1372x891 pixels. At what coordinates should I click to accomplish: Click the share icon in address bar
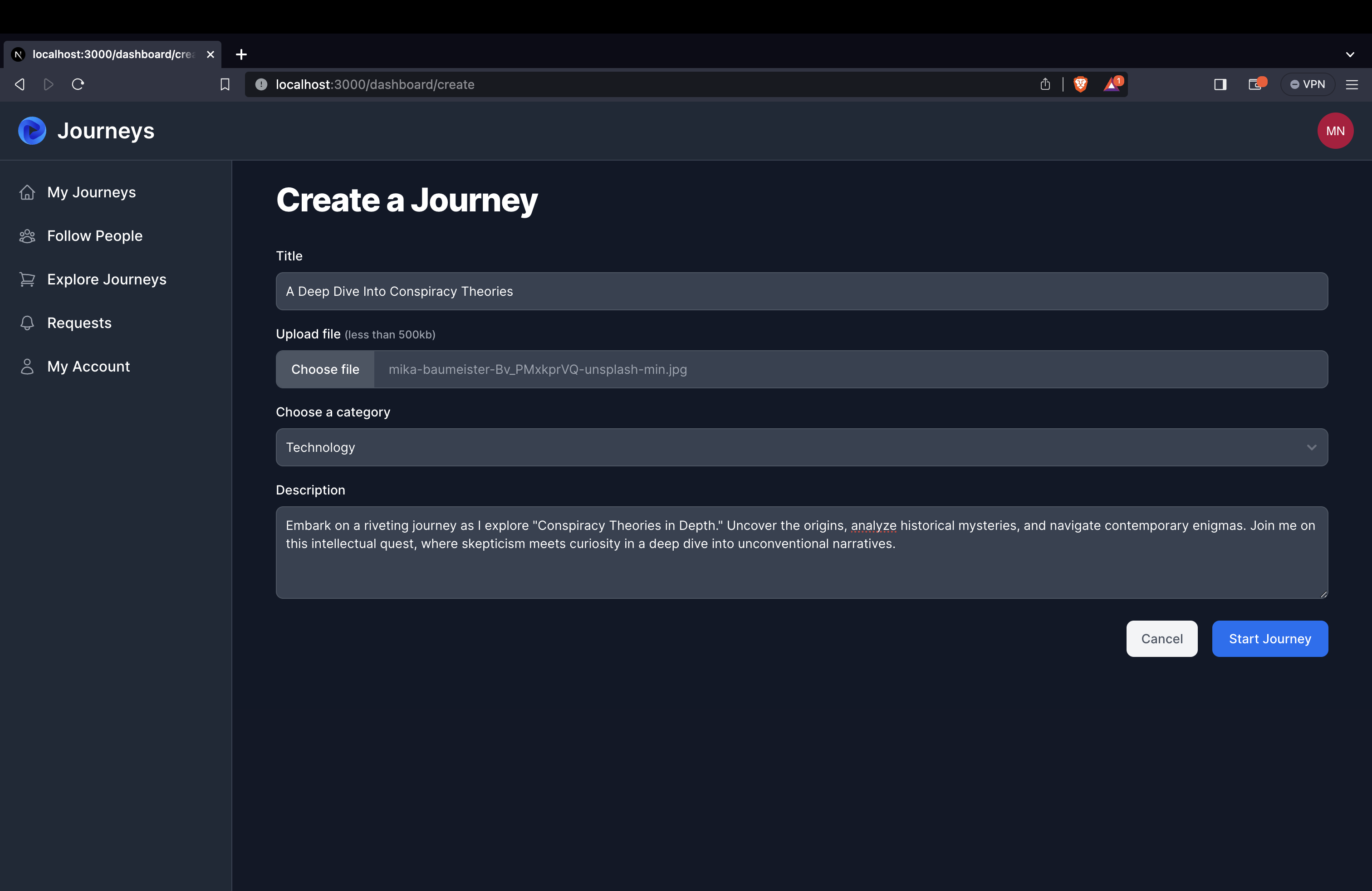[1045, 84]
